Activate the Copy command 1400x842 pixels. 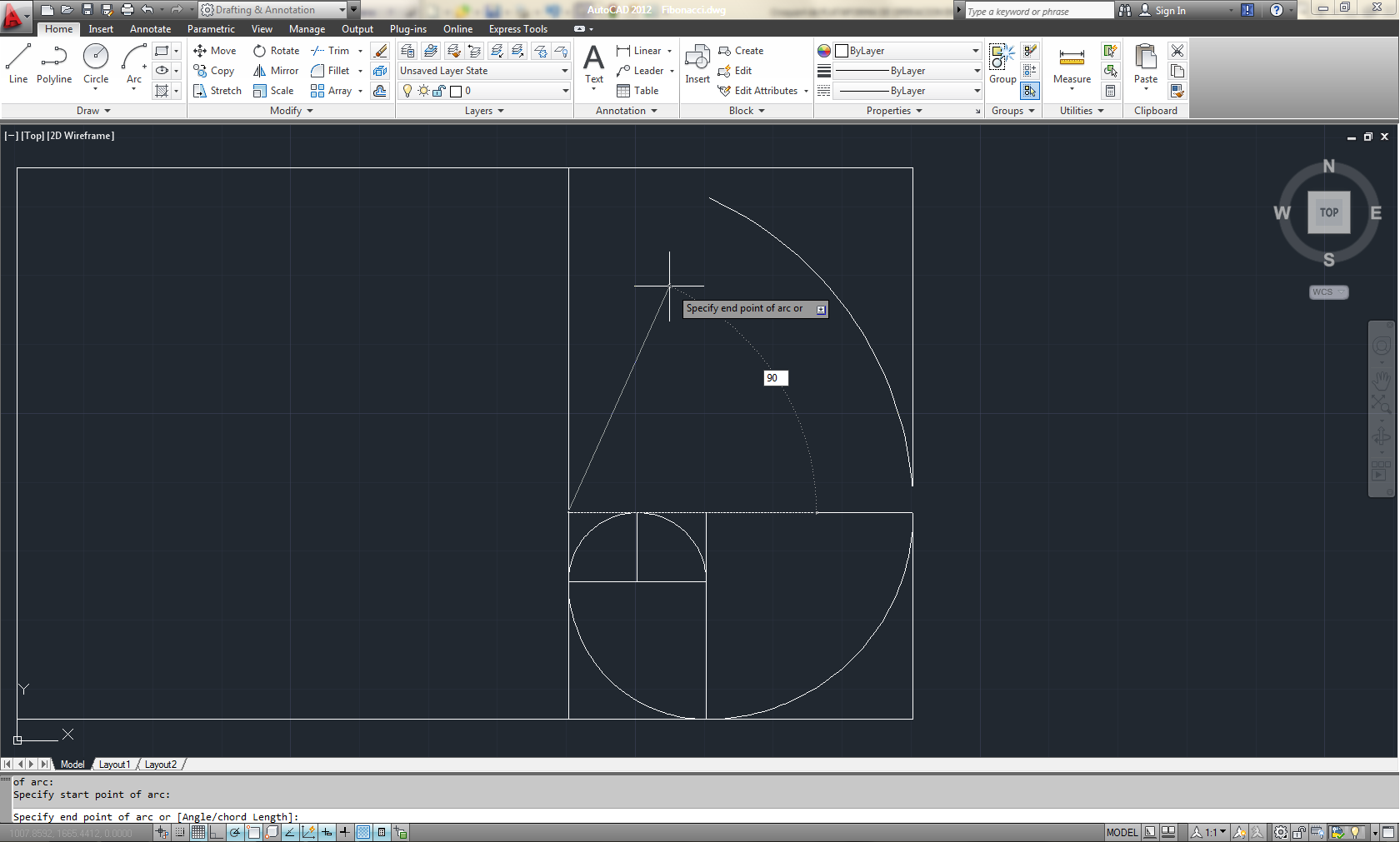click(x=214, y=71)
